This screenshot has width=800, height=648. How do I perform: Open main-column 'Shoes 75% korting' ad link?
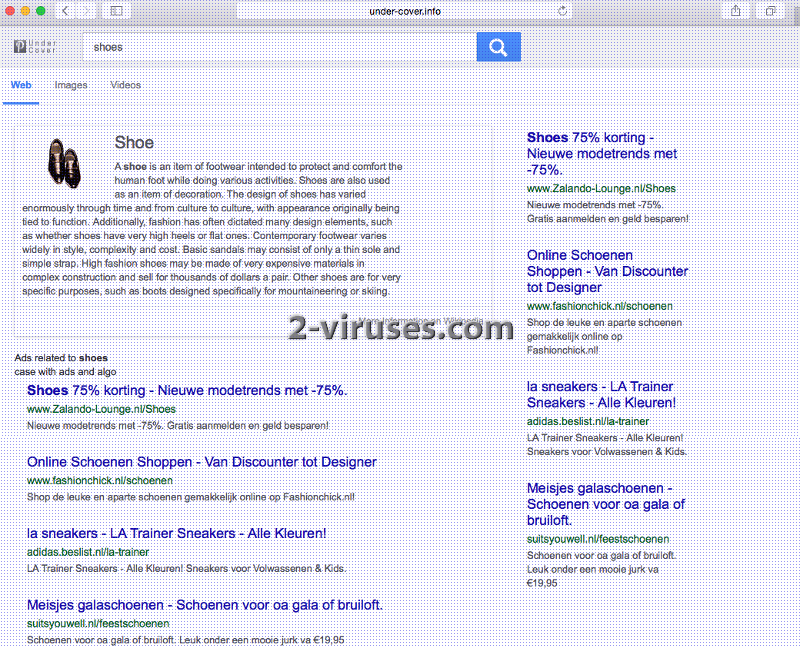point(187,390)
